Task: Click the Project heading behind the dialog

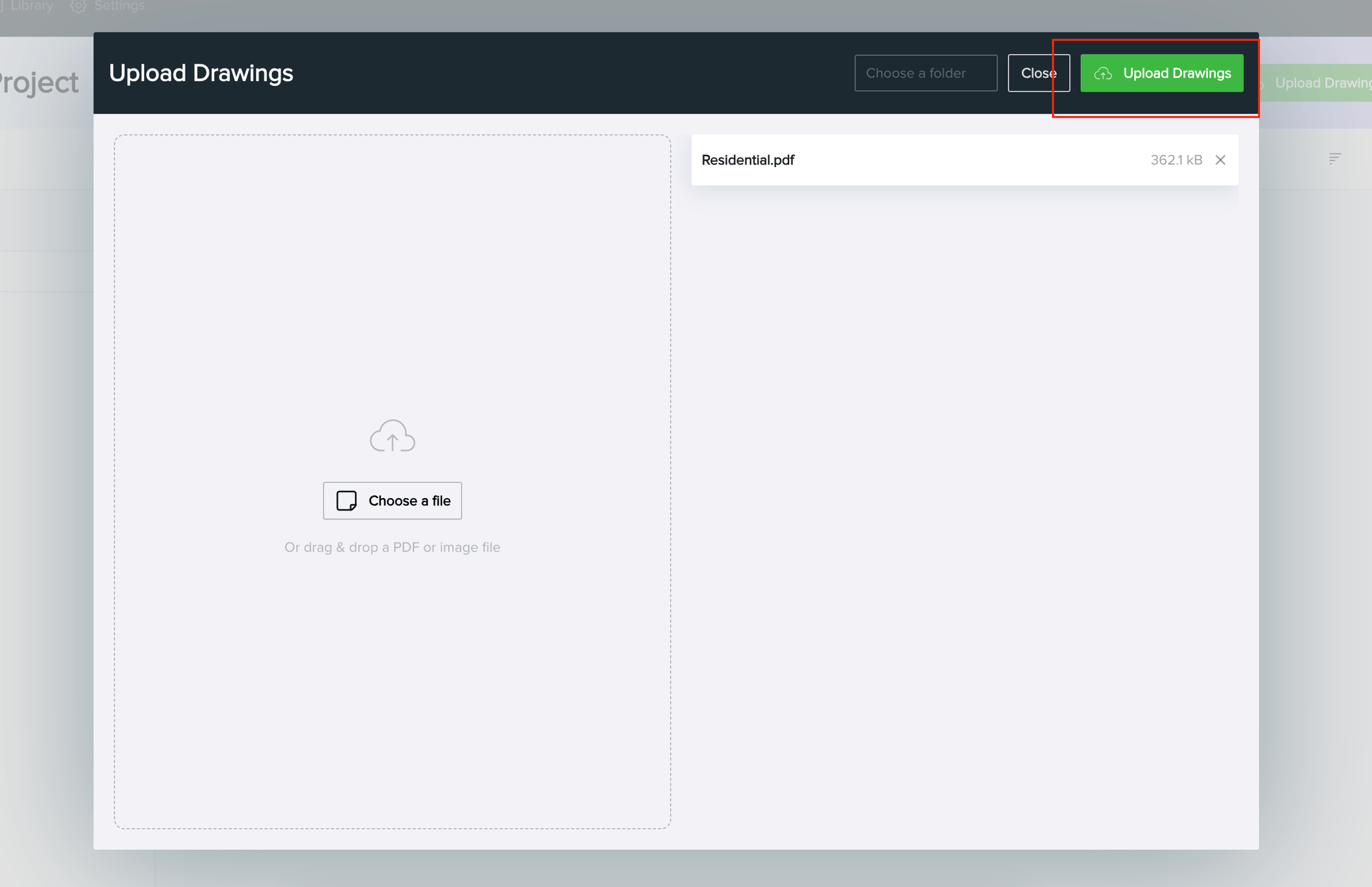Action: [39, 82]
